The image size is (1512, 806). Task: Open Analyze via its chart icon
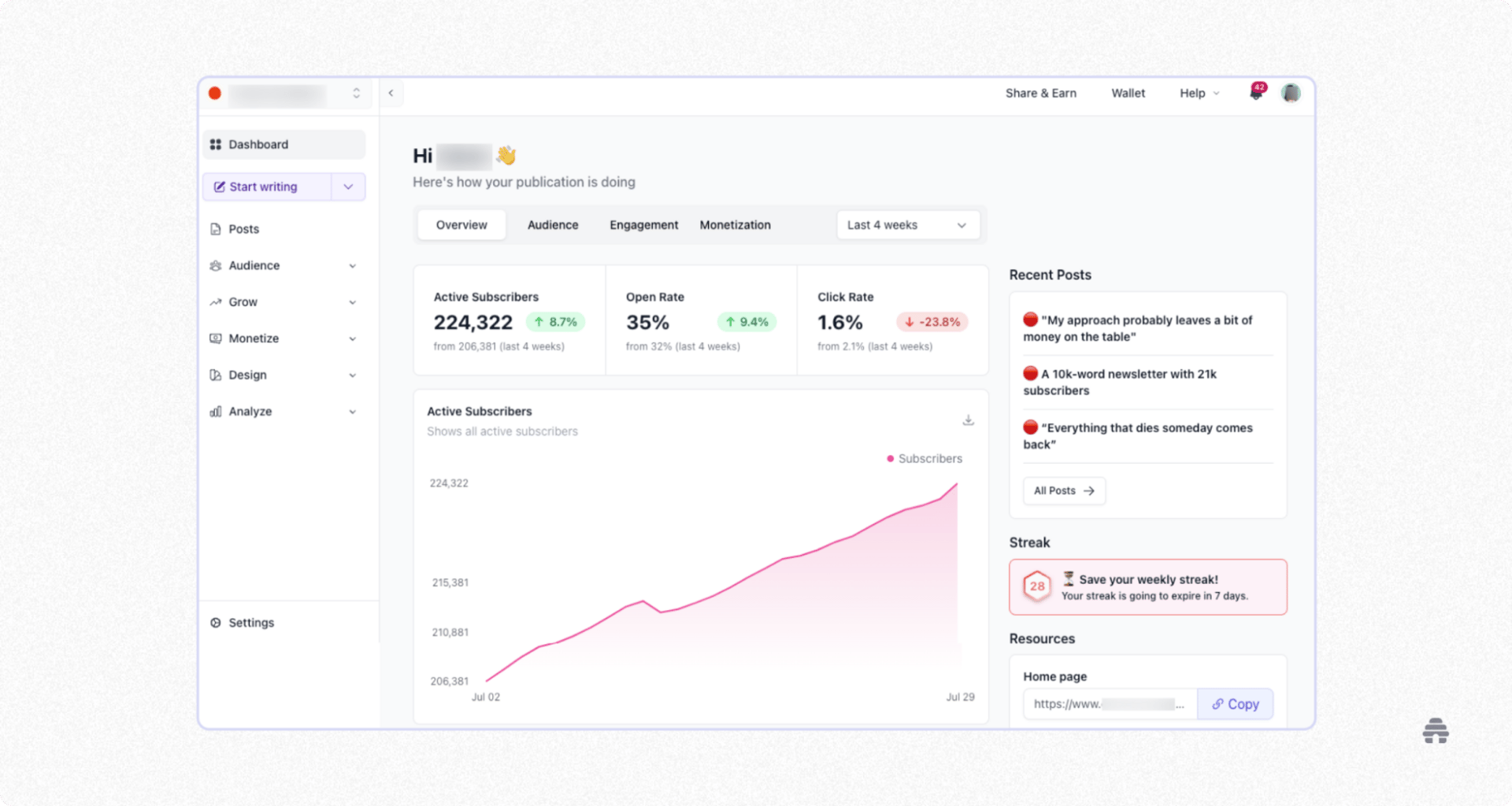216,411
